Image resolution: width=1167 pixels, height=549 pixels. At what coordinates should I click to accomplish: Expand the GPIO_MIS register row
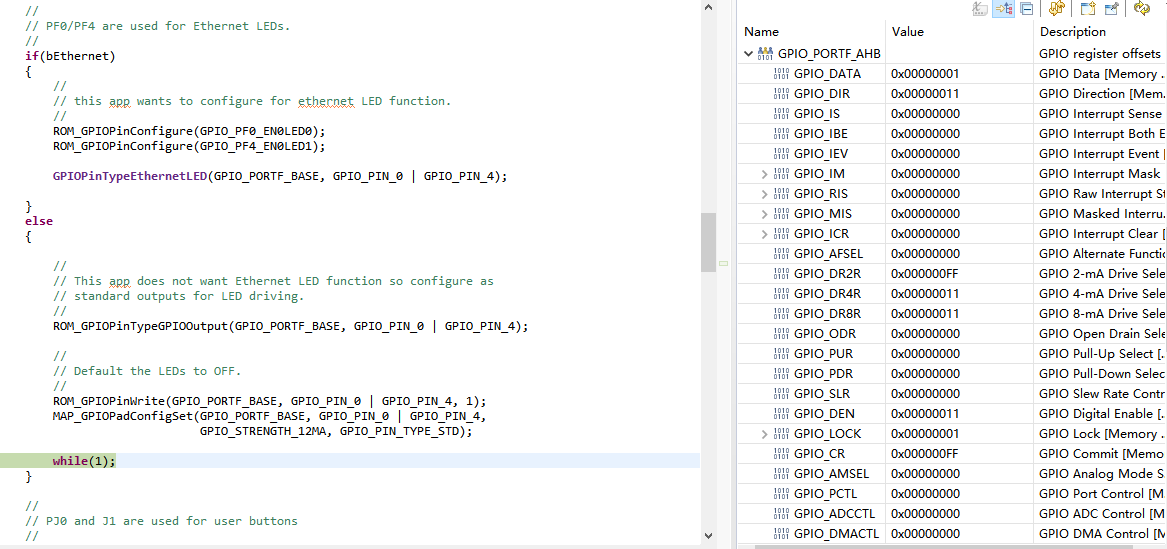[764, 214]
